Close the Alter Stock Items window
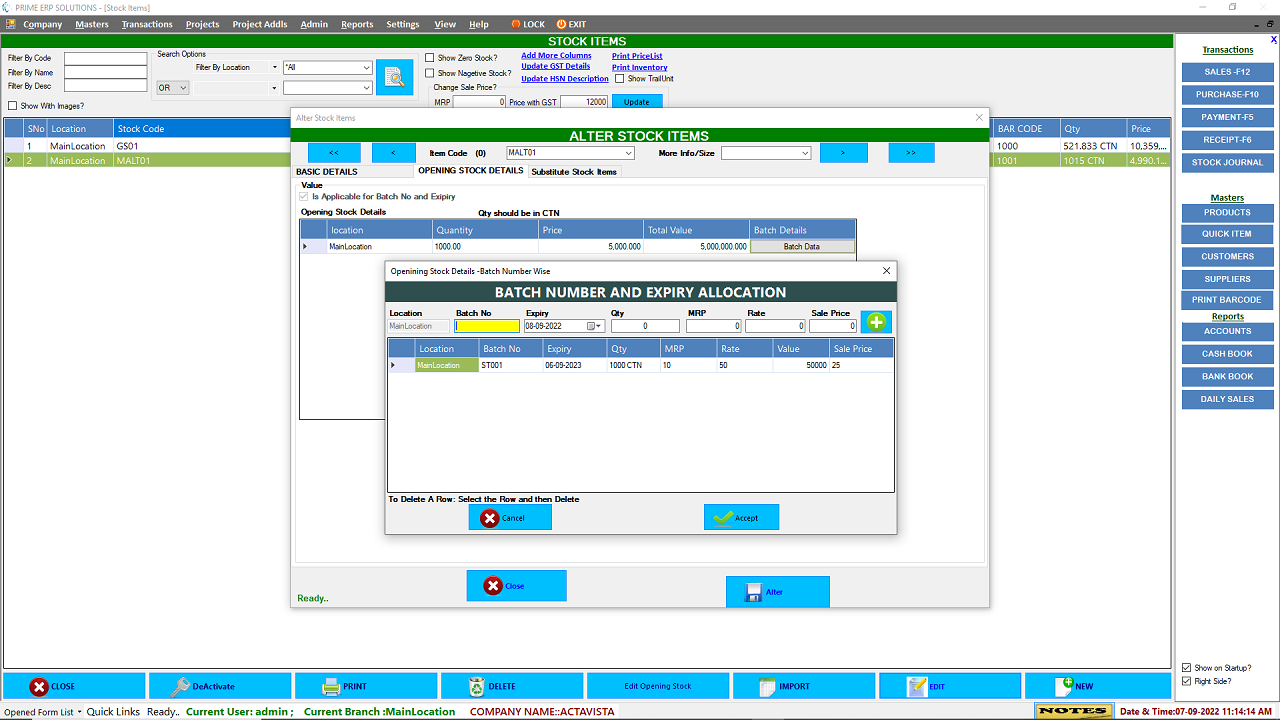 tap(979, 118)
